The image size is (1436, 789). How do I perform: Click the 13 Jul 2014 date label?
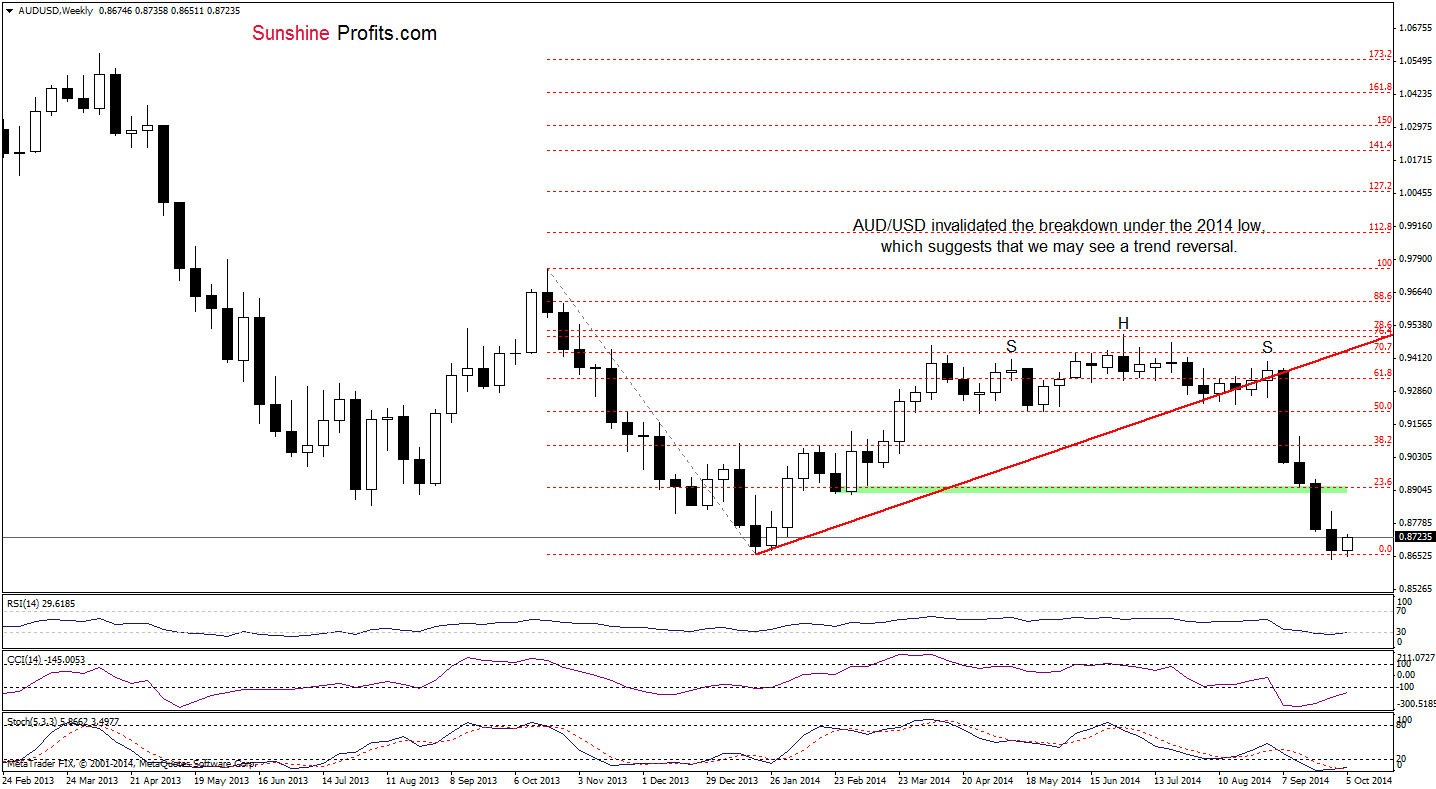pyautogui.click(x=1176, y=779)
